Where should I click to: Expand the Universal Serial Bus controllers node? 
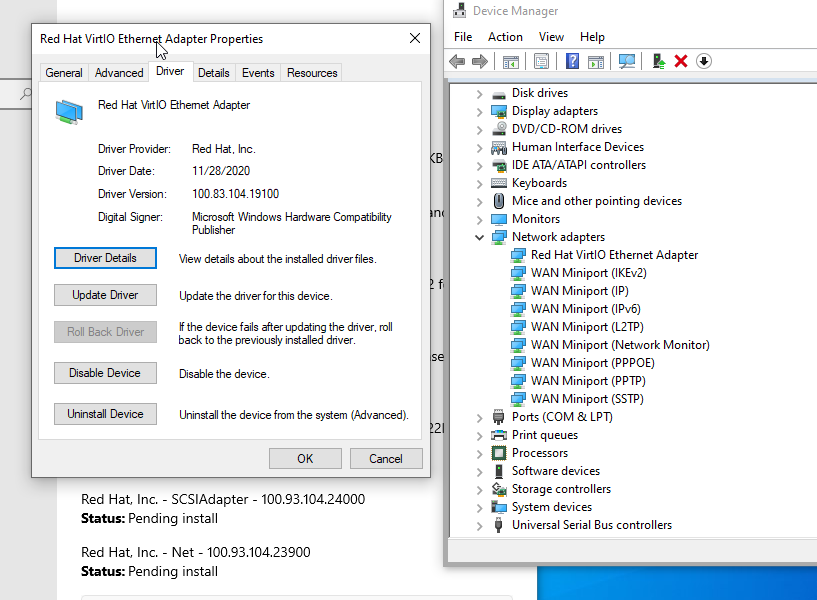point(479,526)
